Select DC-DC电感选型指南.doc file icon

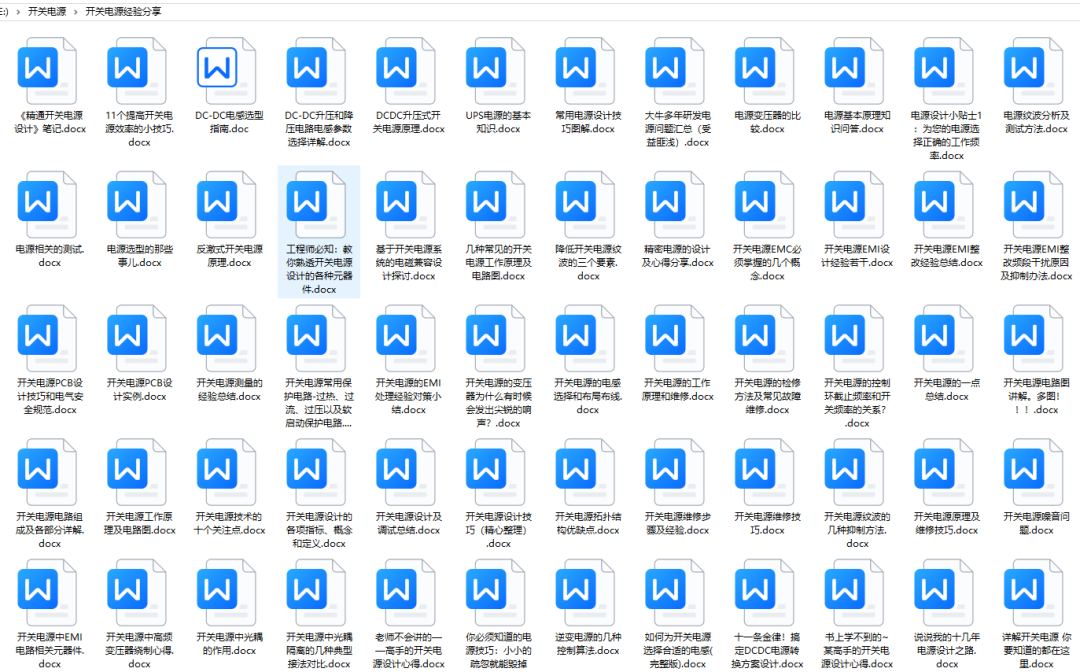click(x=226, y=71)
